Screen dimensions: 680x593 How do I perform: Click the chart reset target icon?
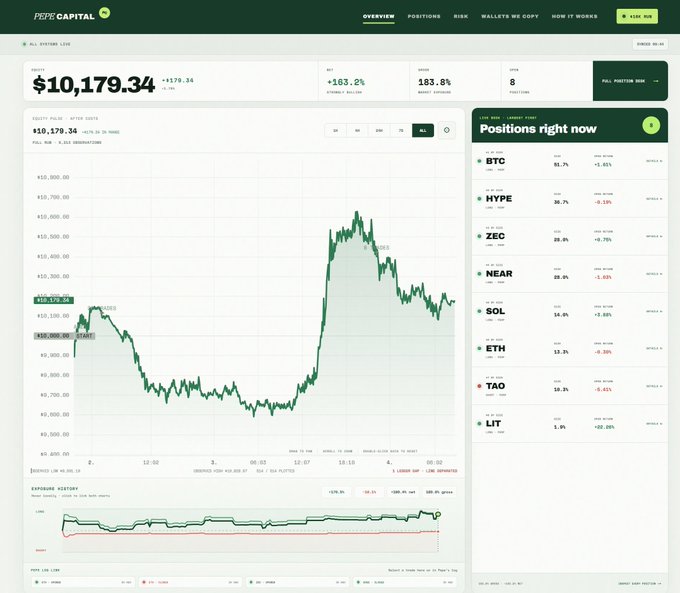[x=447, y=130]
